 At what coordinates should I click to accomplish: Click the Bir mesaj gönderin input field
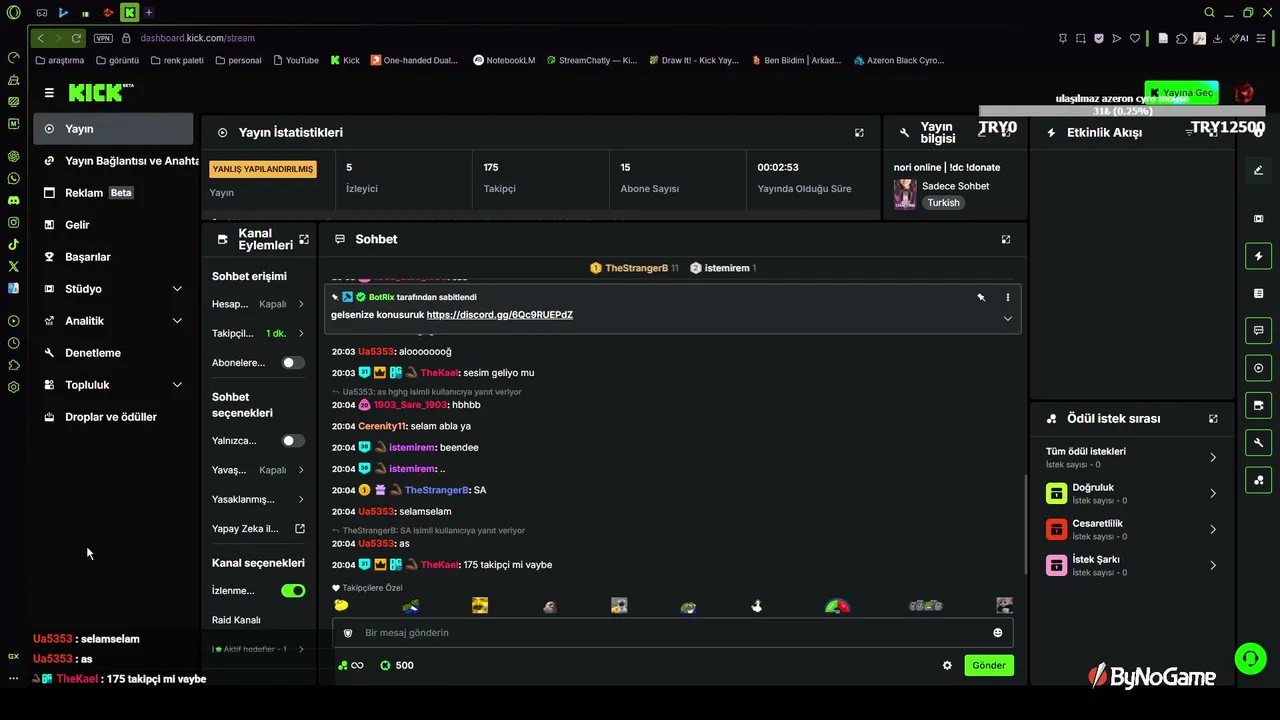pyautogui.click(x=673, y=633)
